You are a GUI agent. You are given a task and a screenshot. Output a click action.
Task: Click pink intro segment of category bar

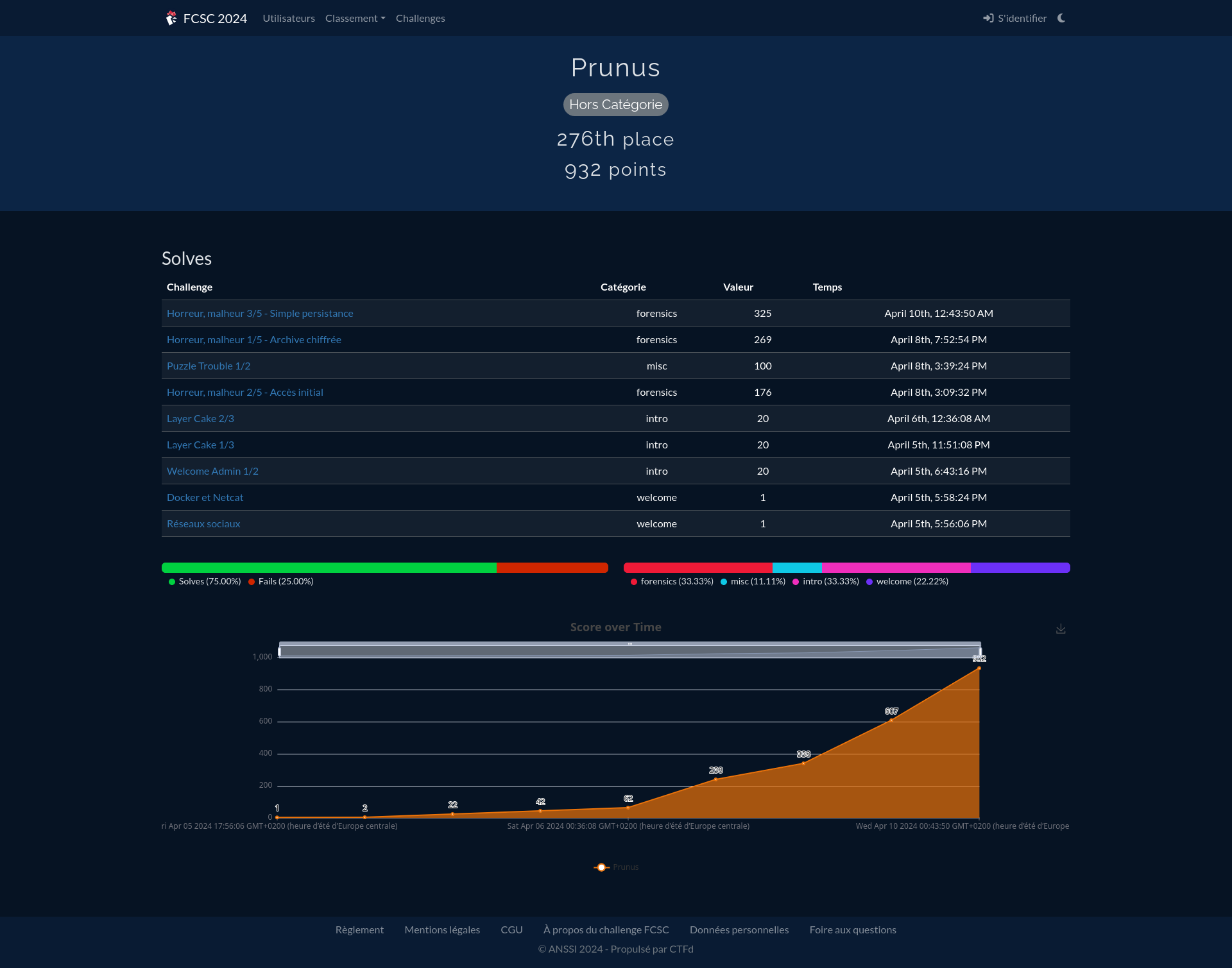[896, 568]
